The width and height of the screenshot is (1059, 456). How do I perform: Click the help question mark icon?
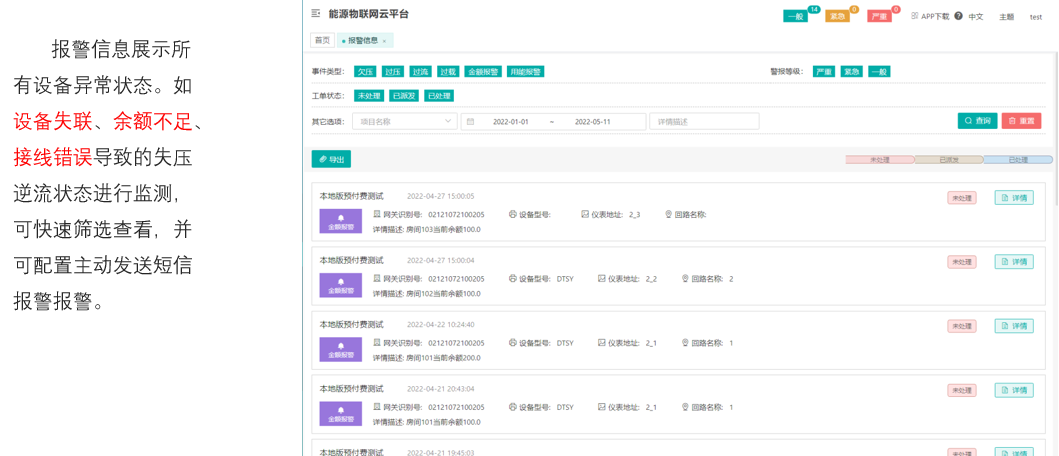[x=958, y=16]
